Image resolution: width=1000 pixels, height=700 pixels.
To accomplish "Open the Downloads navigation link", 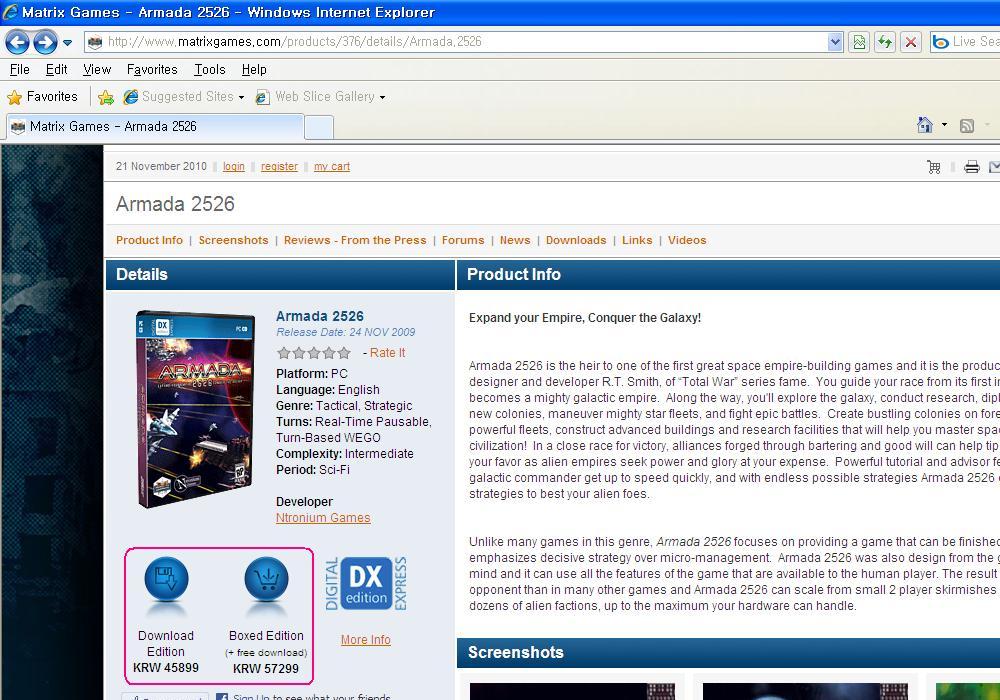I will [576, 240].
